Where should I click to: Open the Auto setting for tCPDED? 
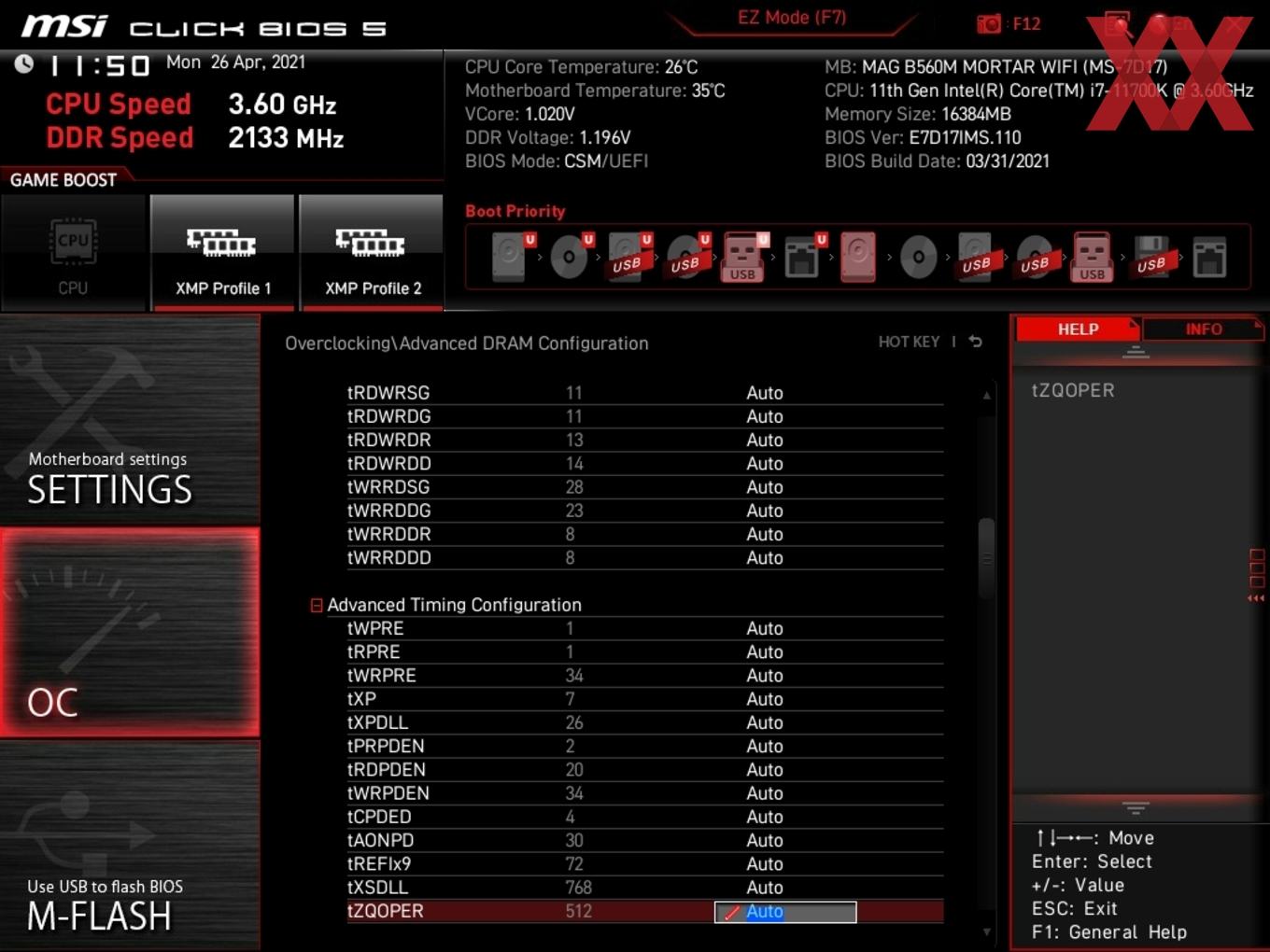[765, 817]
